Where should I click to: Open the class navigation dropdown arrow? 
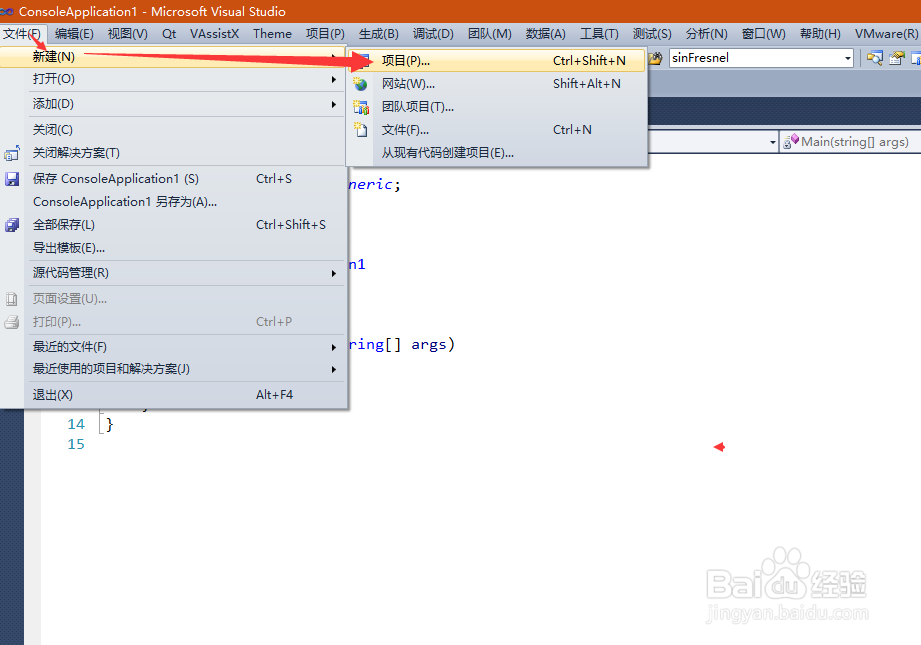(772, 142)
